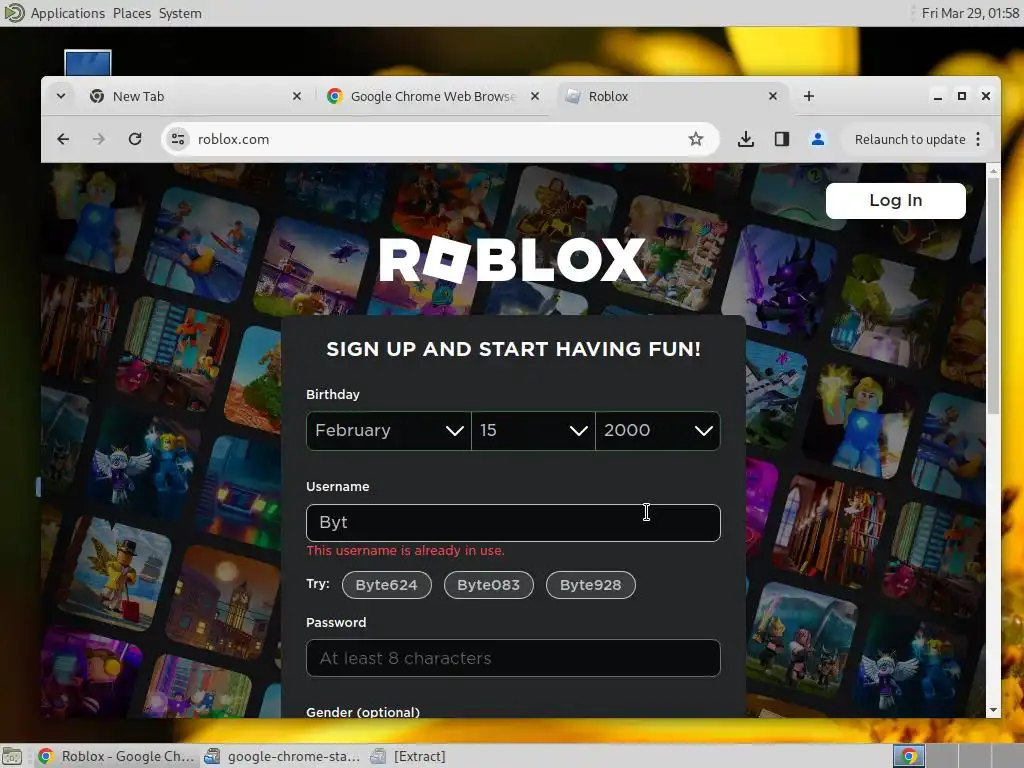Reload the roblox.com page
1024x768 pixels.
135,139
